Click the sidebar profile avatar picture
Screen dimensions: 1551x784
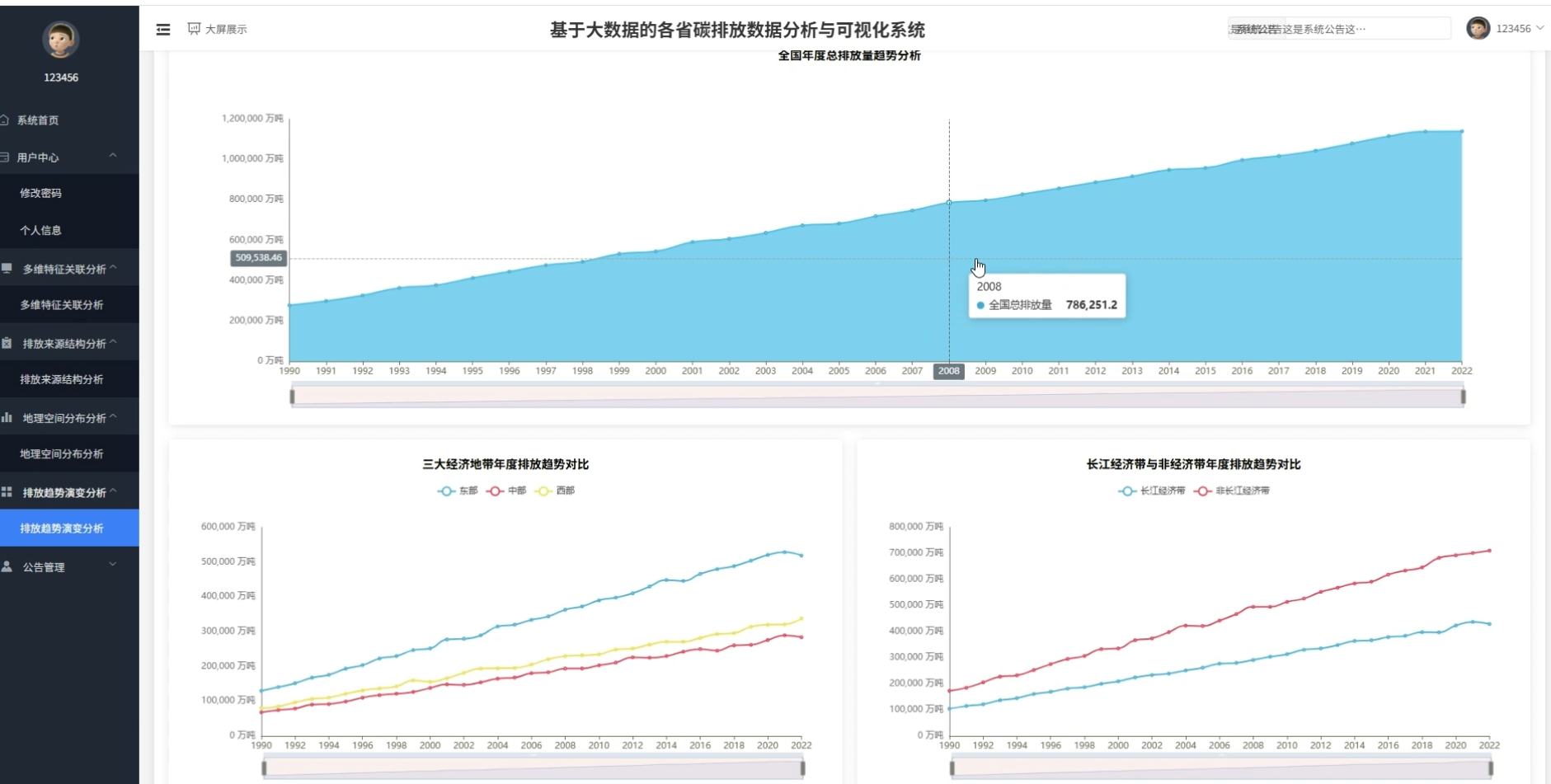(x=60, y=39)
